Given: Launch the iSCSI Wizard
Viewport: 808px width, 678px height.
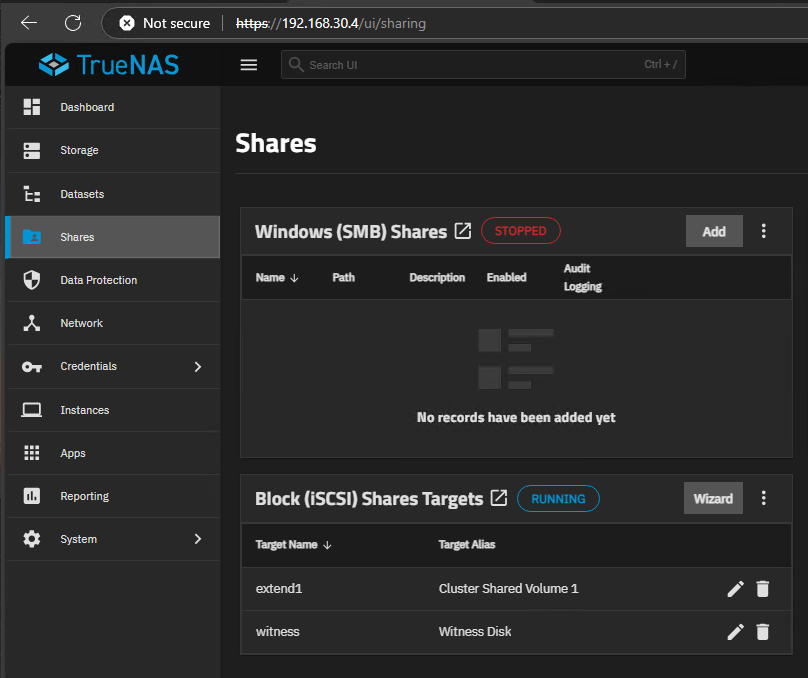Looking at the screenshot, I should 713,498.
